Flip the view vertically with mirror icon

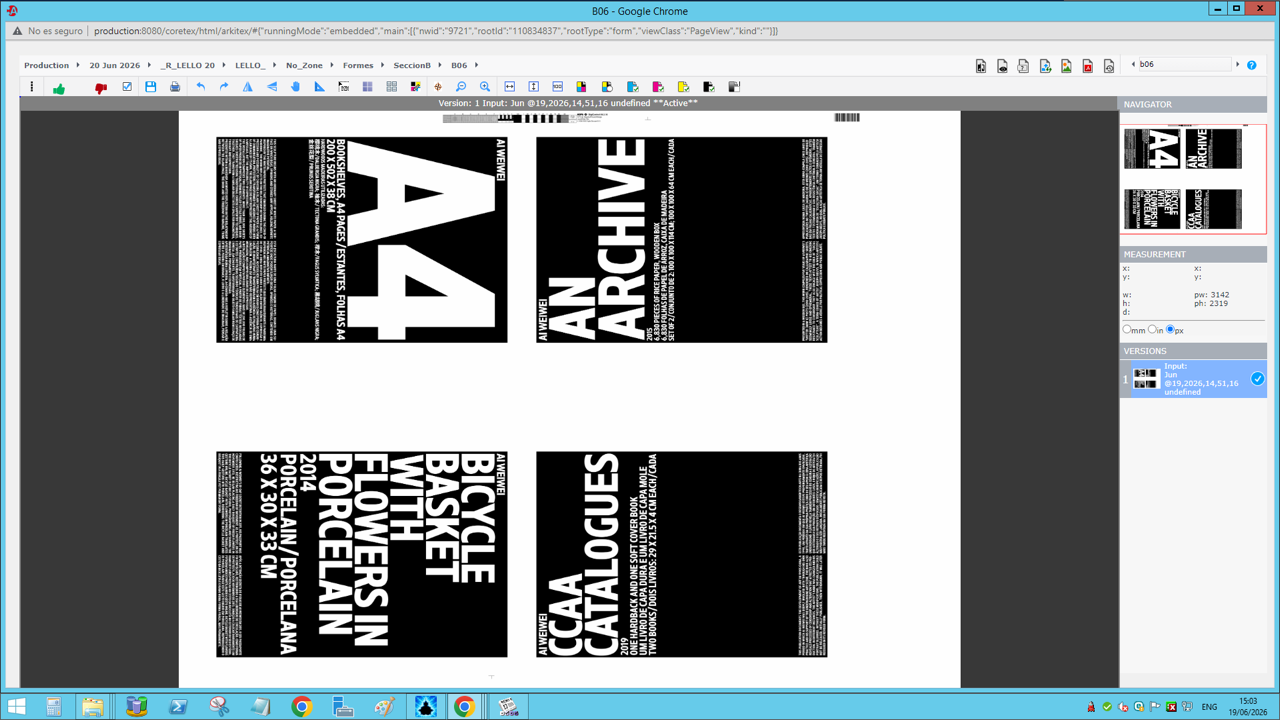point(272,87)
